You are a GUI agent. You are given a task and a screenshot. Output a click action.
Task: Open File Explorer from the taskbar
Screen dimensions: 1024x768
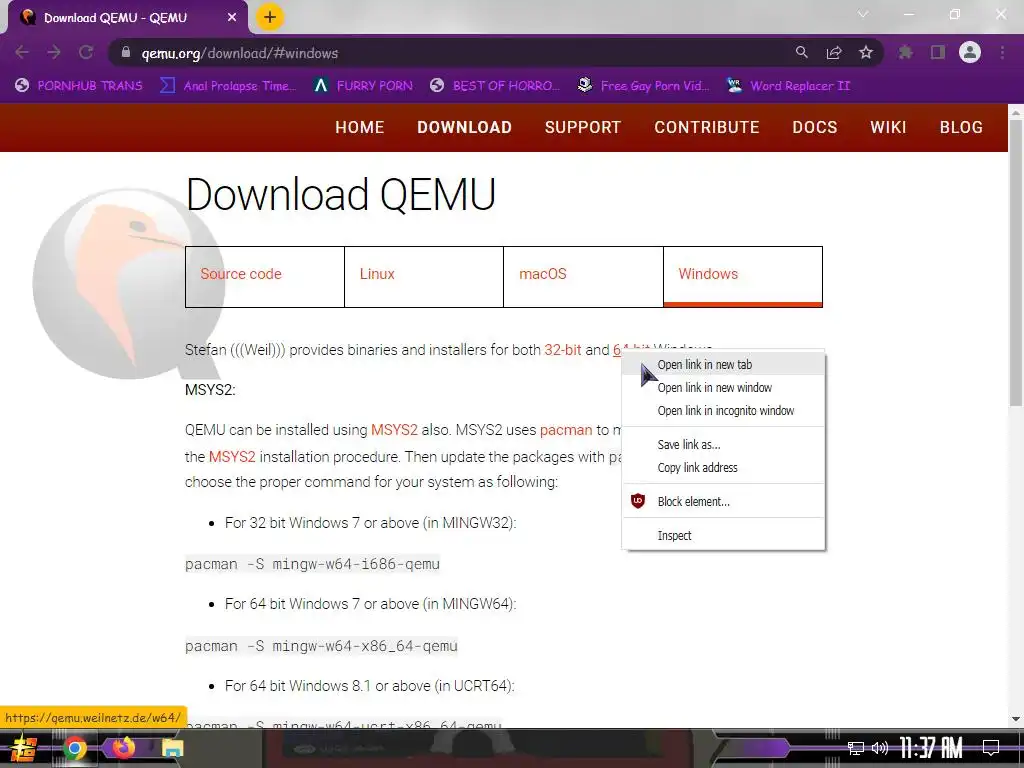pyautogui.click(x=172, y=748)
